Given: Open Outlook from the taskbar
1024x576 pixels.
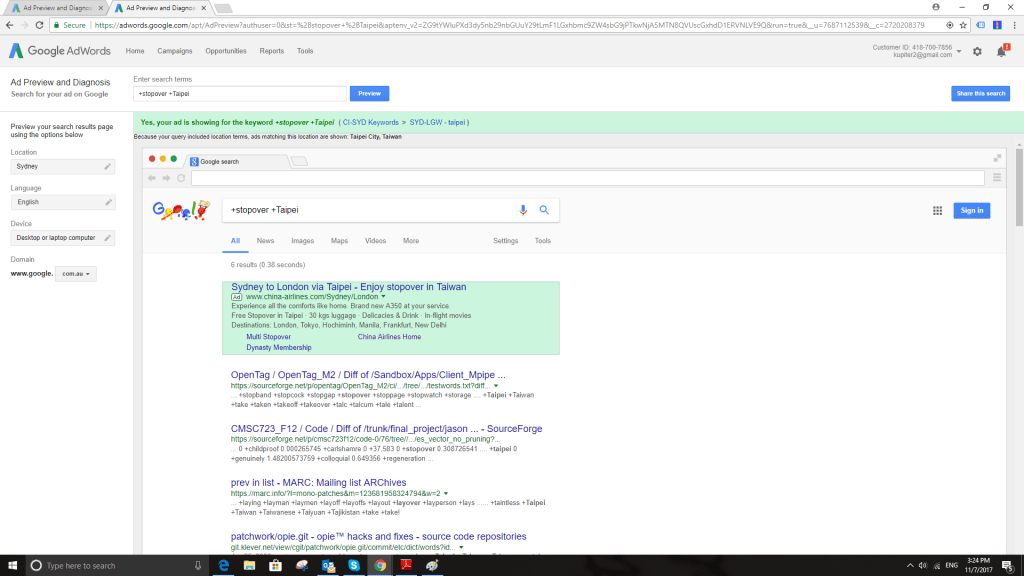Looking at the screenshot, I should click(x=328, y=566).
